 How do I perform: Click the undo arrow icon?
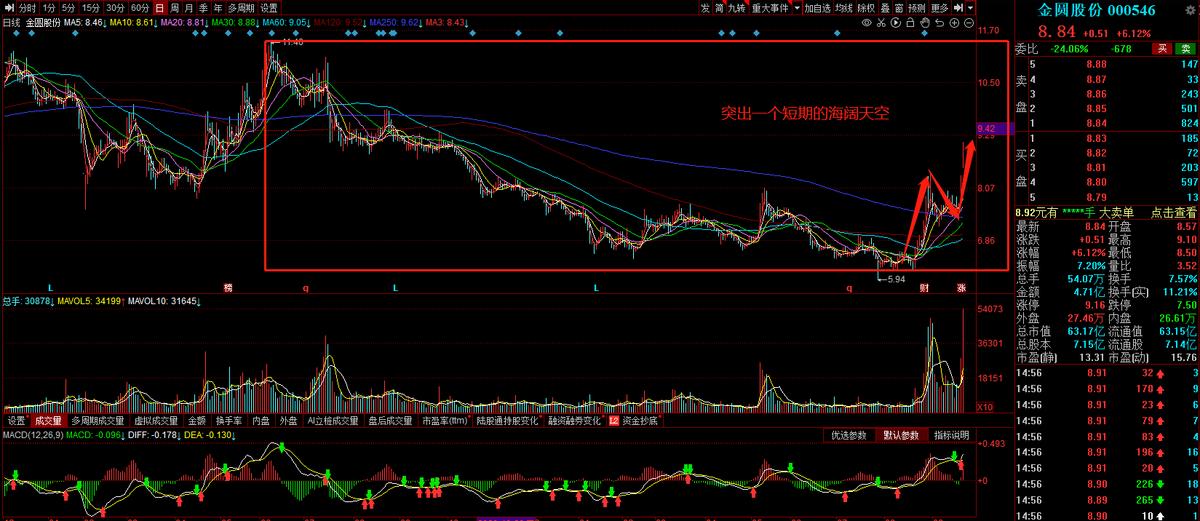pos(939,23)
